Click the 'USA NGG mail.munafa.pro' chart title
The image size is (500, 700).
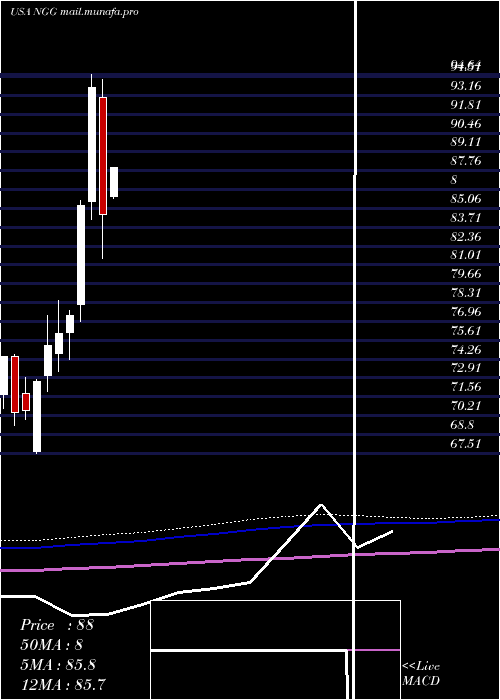74,12
